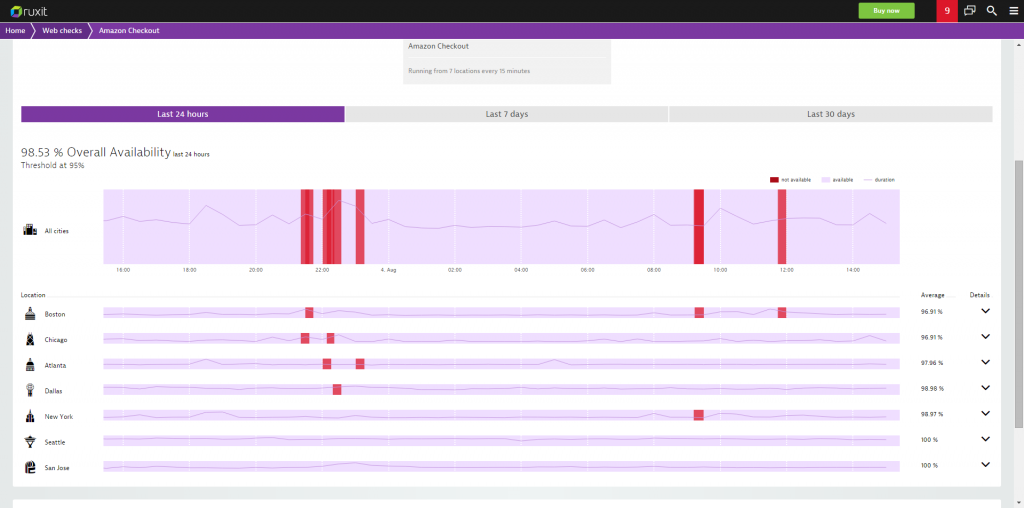Expand Atlanta details chevron
1024x508 pixels.
tap(985, 362)
